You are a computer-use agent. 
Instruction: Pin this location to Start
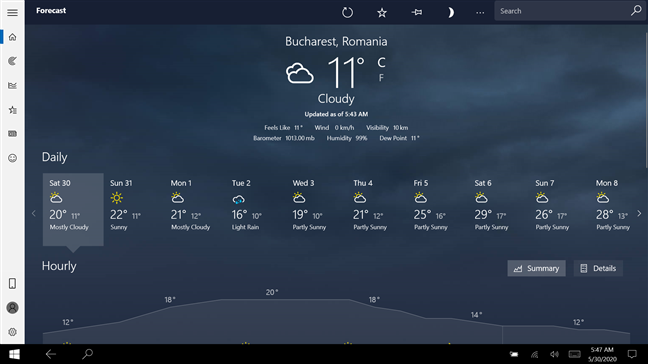[417, 12]
